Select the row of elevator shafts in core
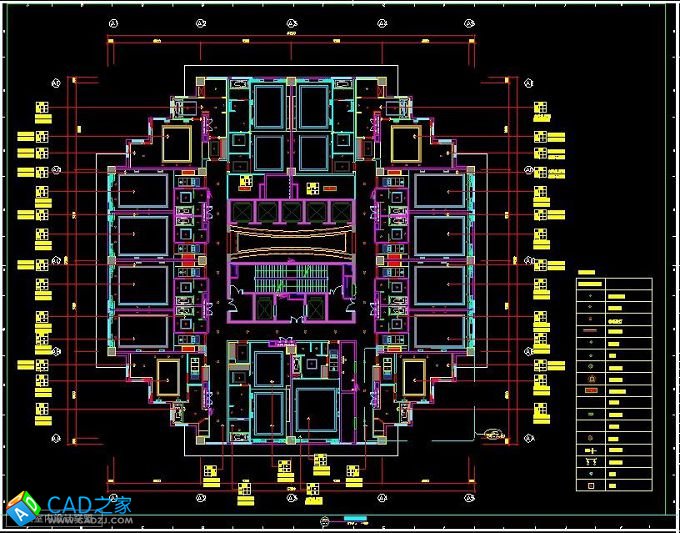Viewport: 680px width, 533px height. tap(291, 211)
